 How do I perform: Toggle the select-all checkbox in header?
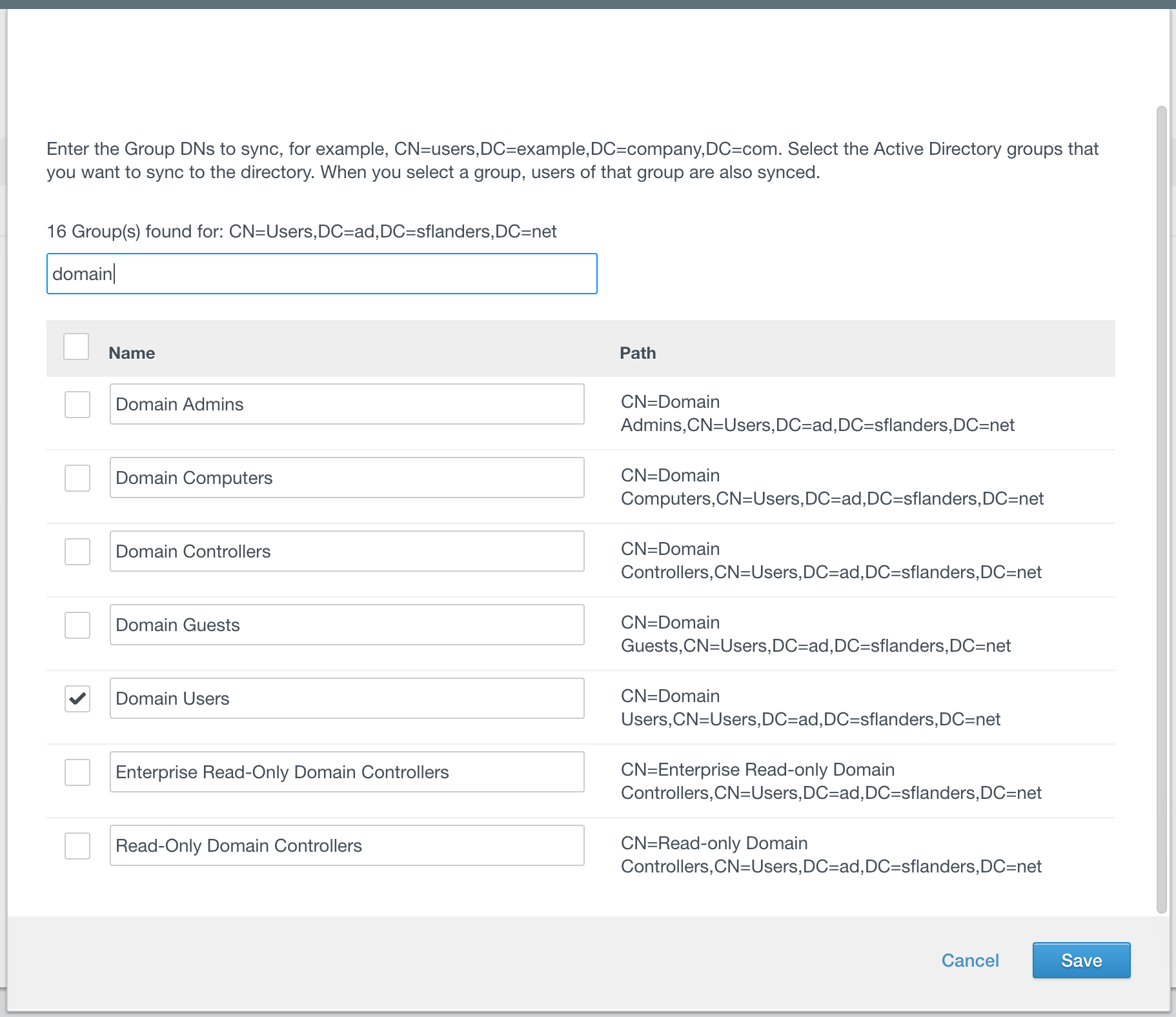[x=76, y=347]
